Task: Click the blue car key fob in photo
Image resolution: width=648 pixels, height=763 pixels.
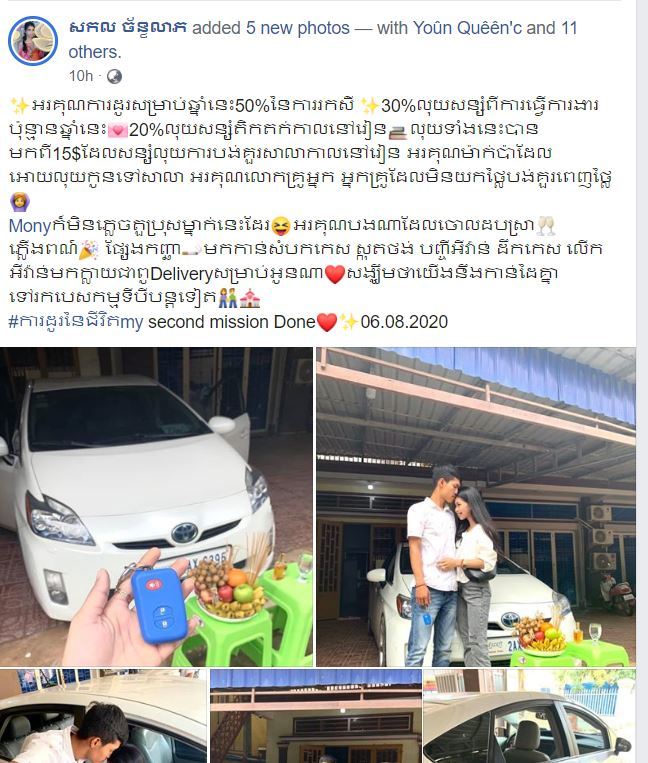Action: (x=159, y=604)
